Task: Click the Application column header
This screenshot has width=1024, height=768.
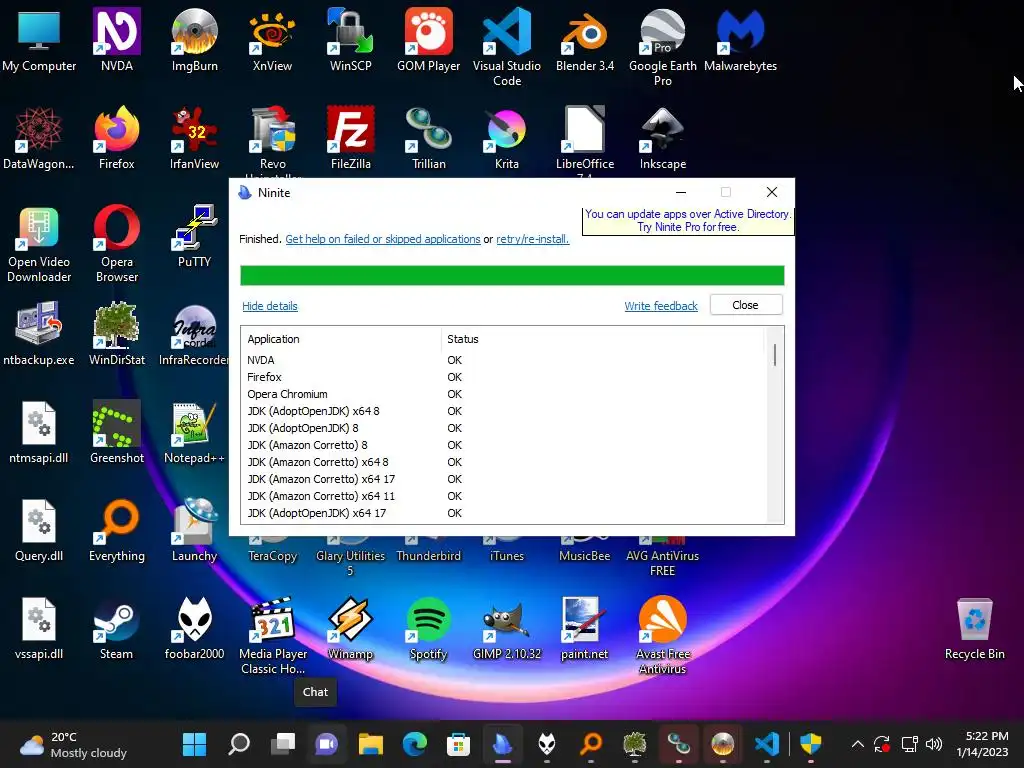Action: click(x=341, y=339)
